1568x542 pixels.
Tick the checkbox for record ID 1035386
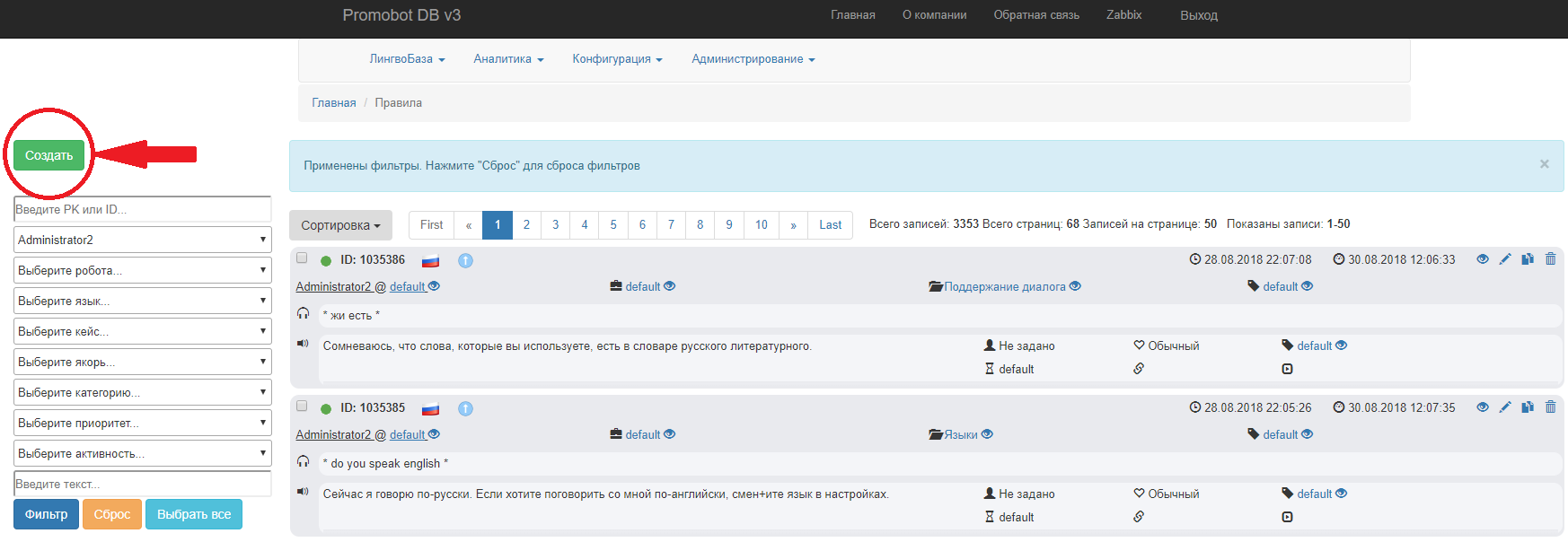(302, 258)
